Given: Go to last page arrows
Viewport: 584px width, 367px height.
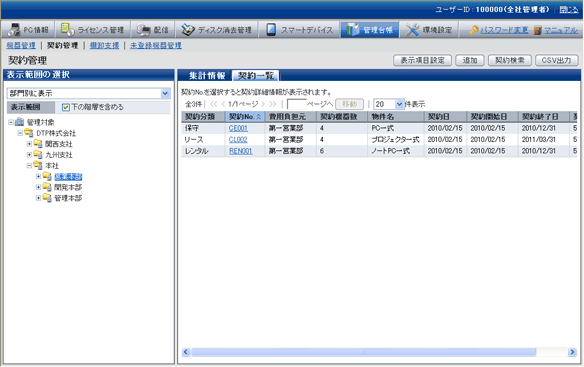Looking at the screenshot, I should tap(273, 104).
